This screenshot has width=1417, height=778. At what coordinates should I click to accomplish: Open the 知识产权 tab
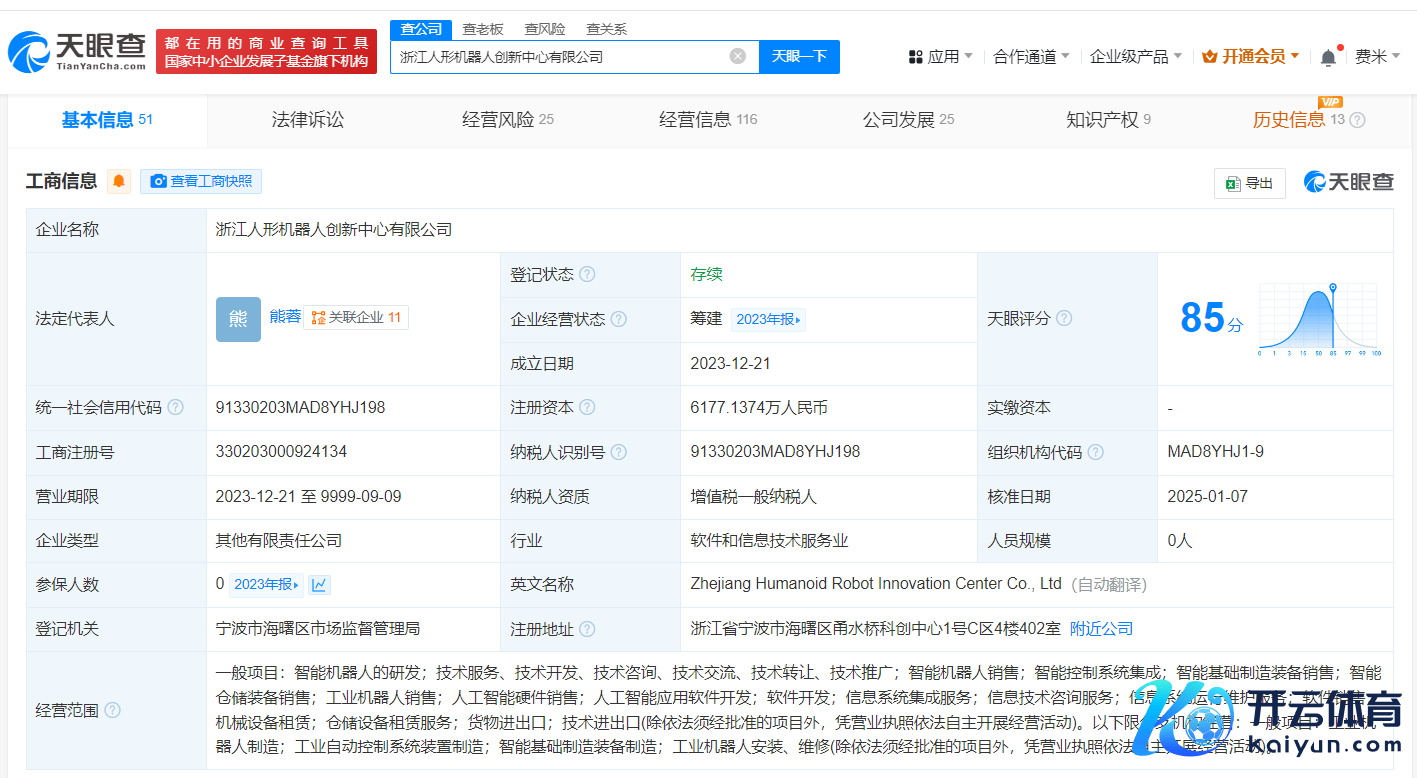[1107, 120]
